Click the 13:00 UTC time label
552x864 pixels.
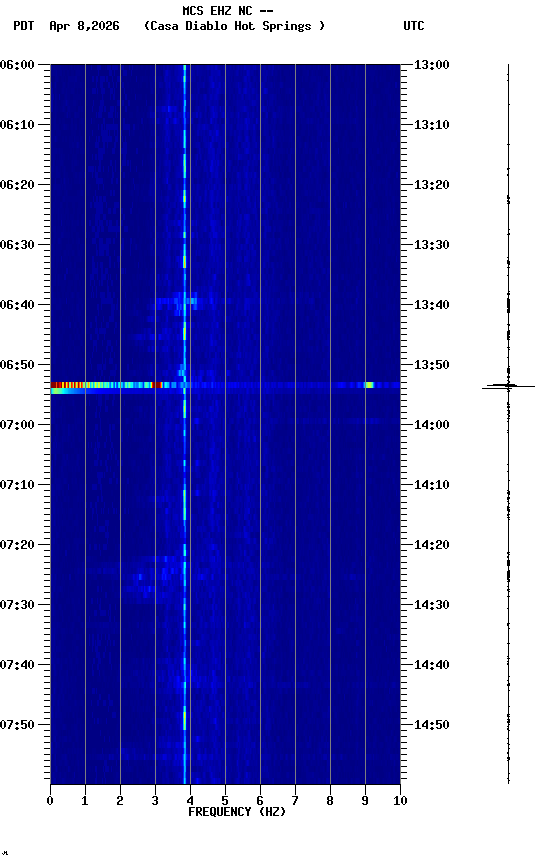point(432,65)
